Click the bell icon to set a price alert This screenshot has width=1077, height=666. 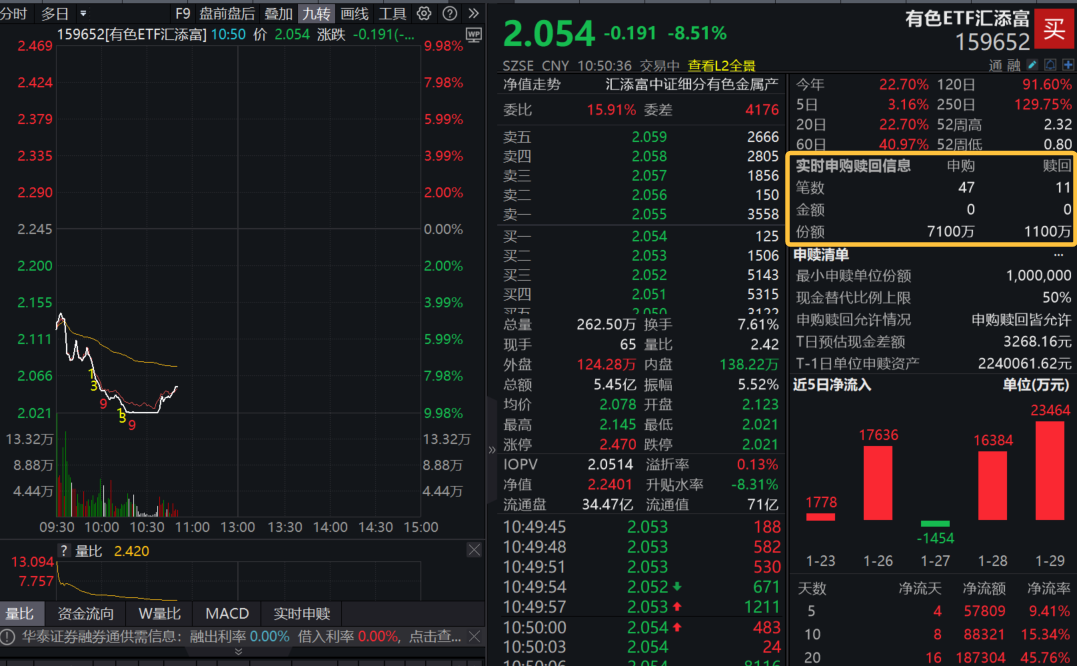tap(1050, 64)
